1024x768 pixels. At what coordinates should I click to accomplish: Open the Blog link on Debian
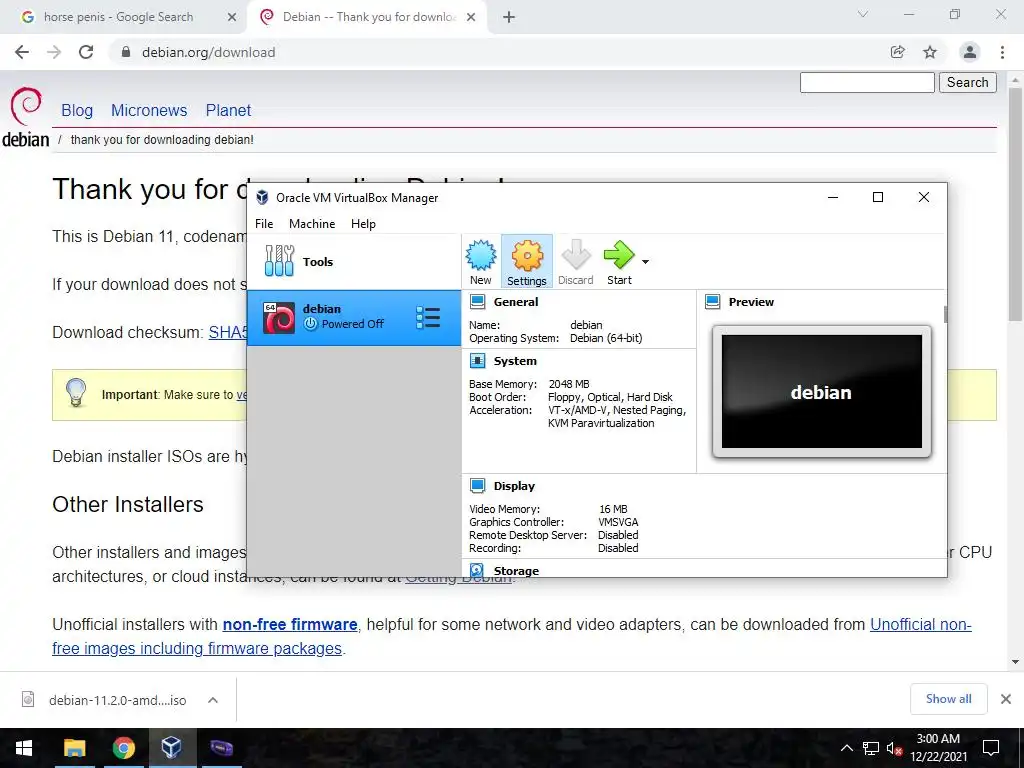(77, 110)
